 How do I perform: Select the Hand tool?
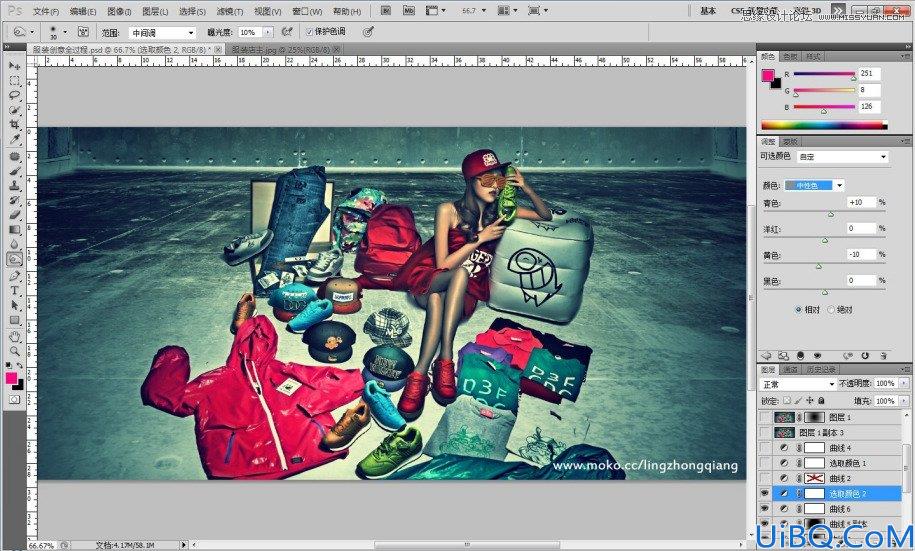click(x=15, y=336)
